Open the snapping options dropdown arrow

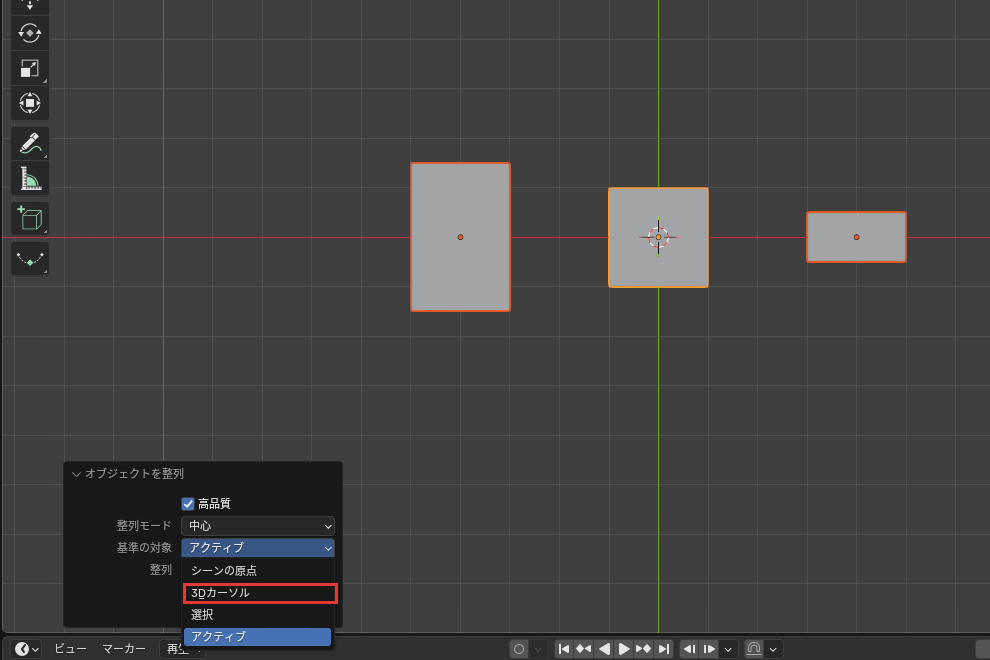[x=773, y=649]
